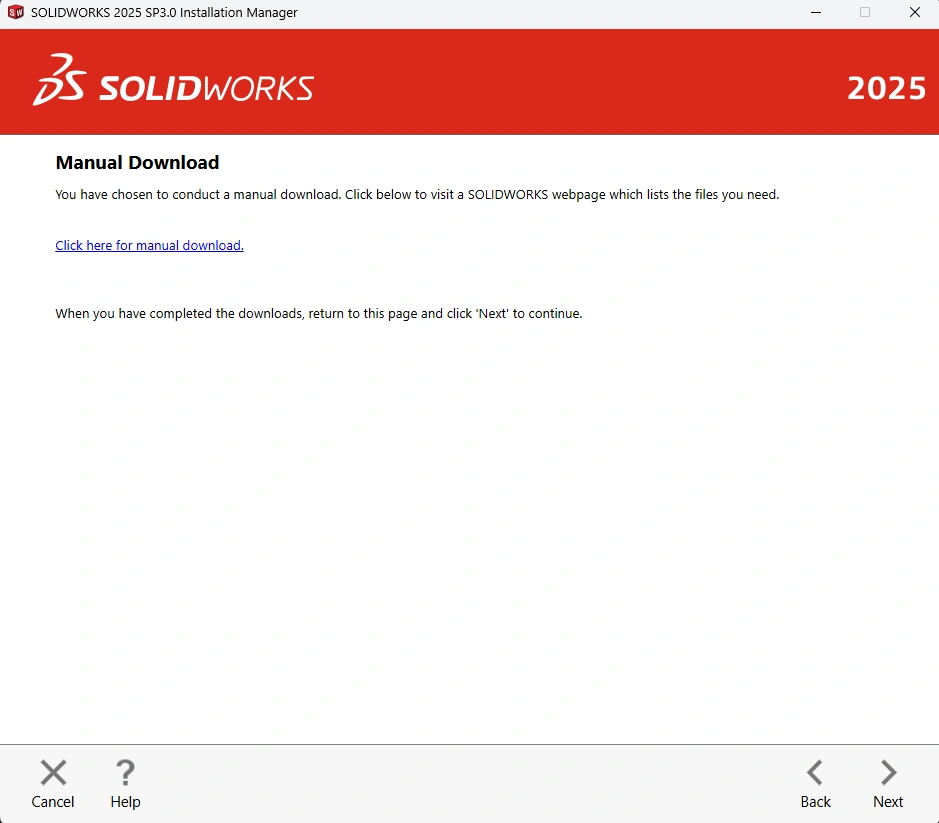The height and width of the screenshot is (823, 939).
Task: Click the 'You have chosen to conduct' sentence
Action: pos(417,195)
